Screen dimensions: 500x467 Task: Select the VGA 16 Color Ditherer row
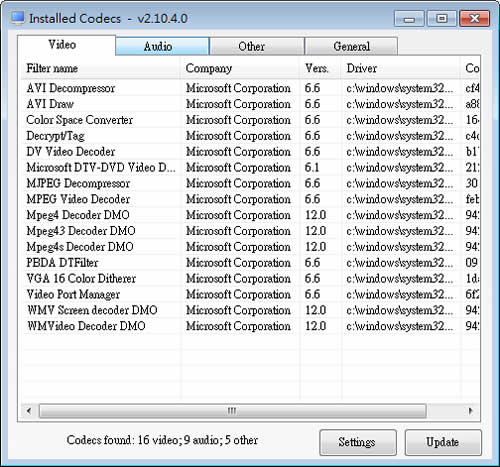(250, 278)
